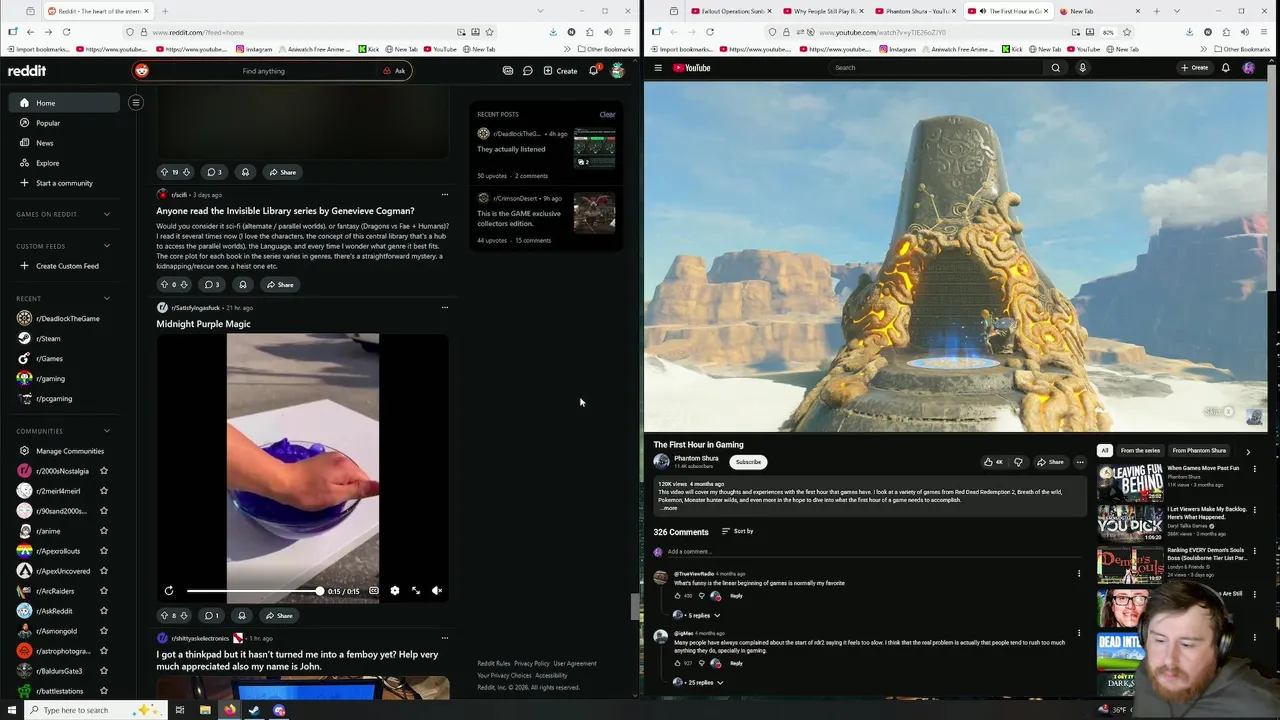Viewport: 1280px width, 720px height.
Task: Open Steam from Windows taskbar
Action: pyautogui.click(x=254, y=710)
